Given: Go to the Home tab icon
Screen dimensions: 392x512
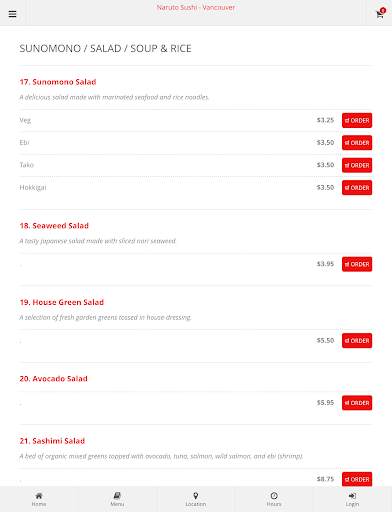Looking at the screenshot, I should tap(39, 496).
